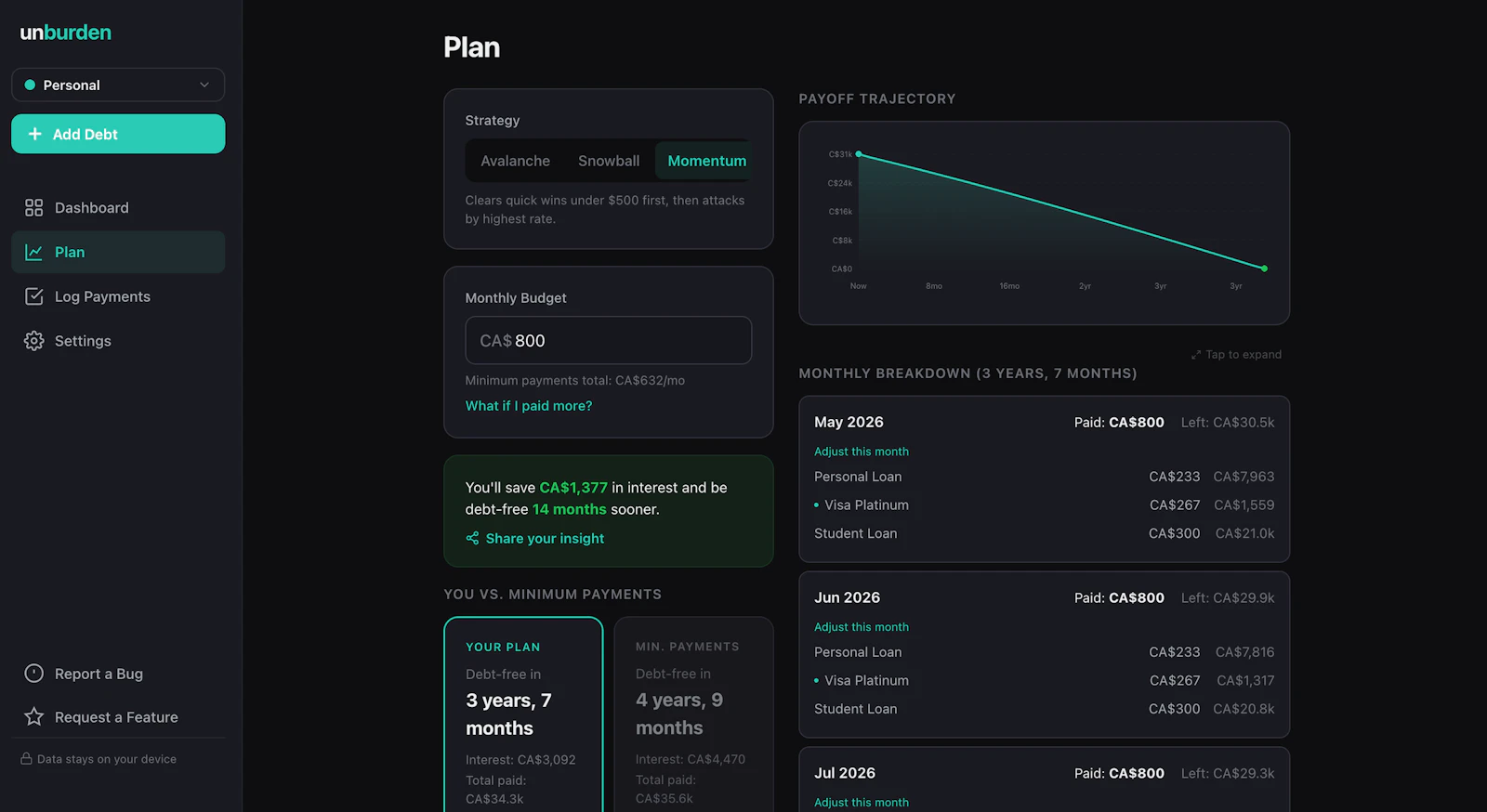Click the Monthly Budget amount field
This screenshot has height=812, width=1487.
pyautogui.click(x=609, y=340)
